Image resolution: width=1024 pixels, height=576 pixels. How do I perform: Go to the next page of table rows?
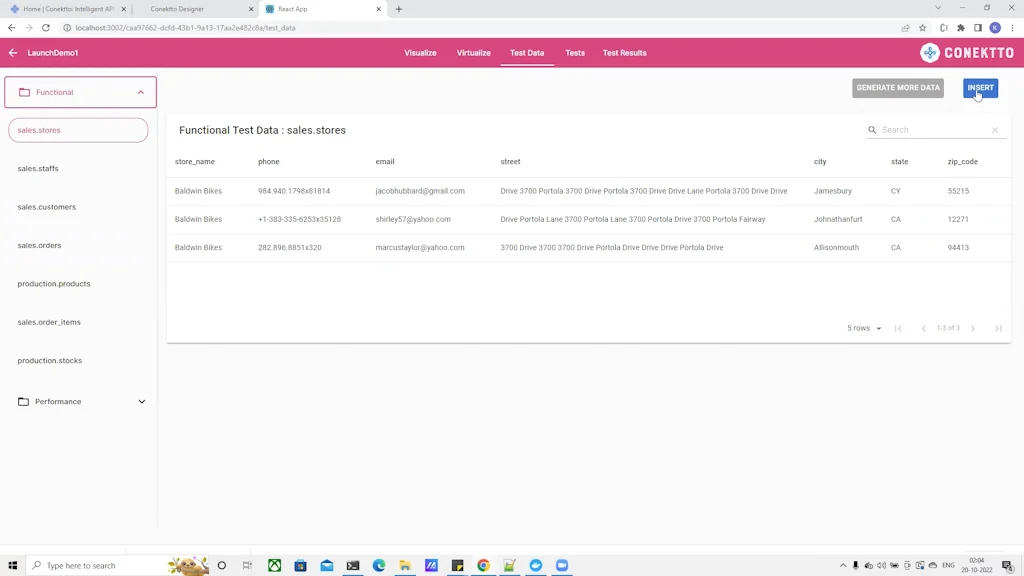click(973, 328)
